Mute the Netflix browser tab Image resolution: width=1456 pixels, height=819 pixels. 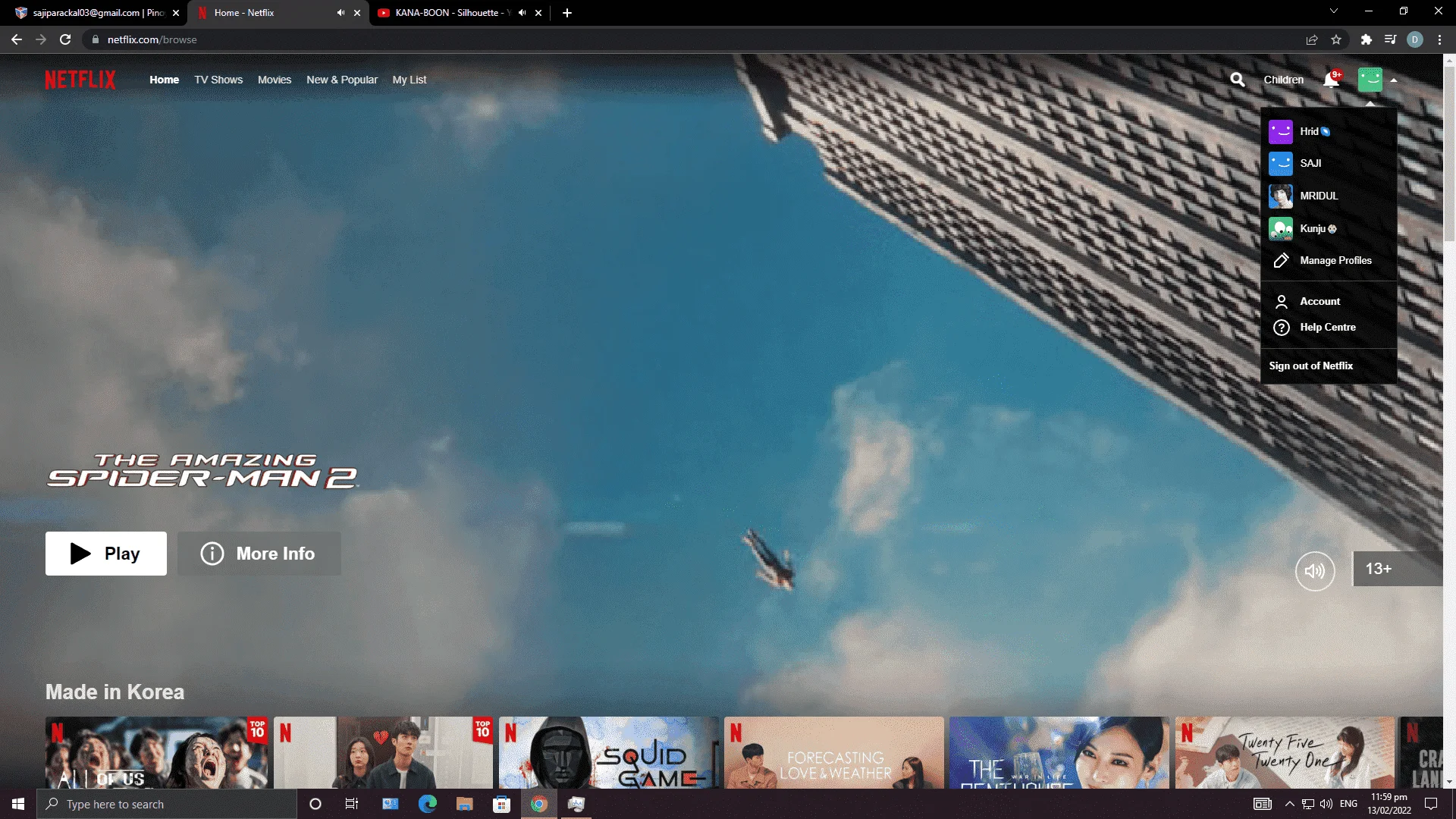click(340, 13)
